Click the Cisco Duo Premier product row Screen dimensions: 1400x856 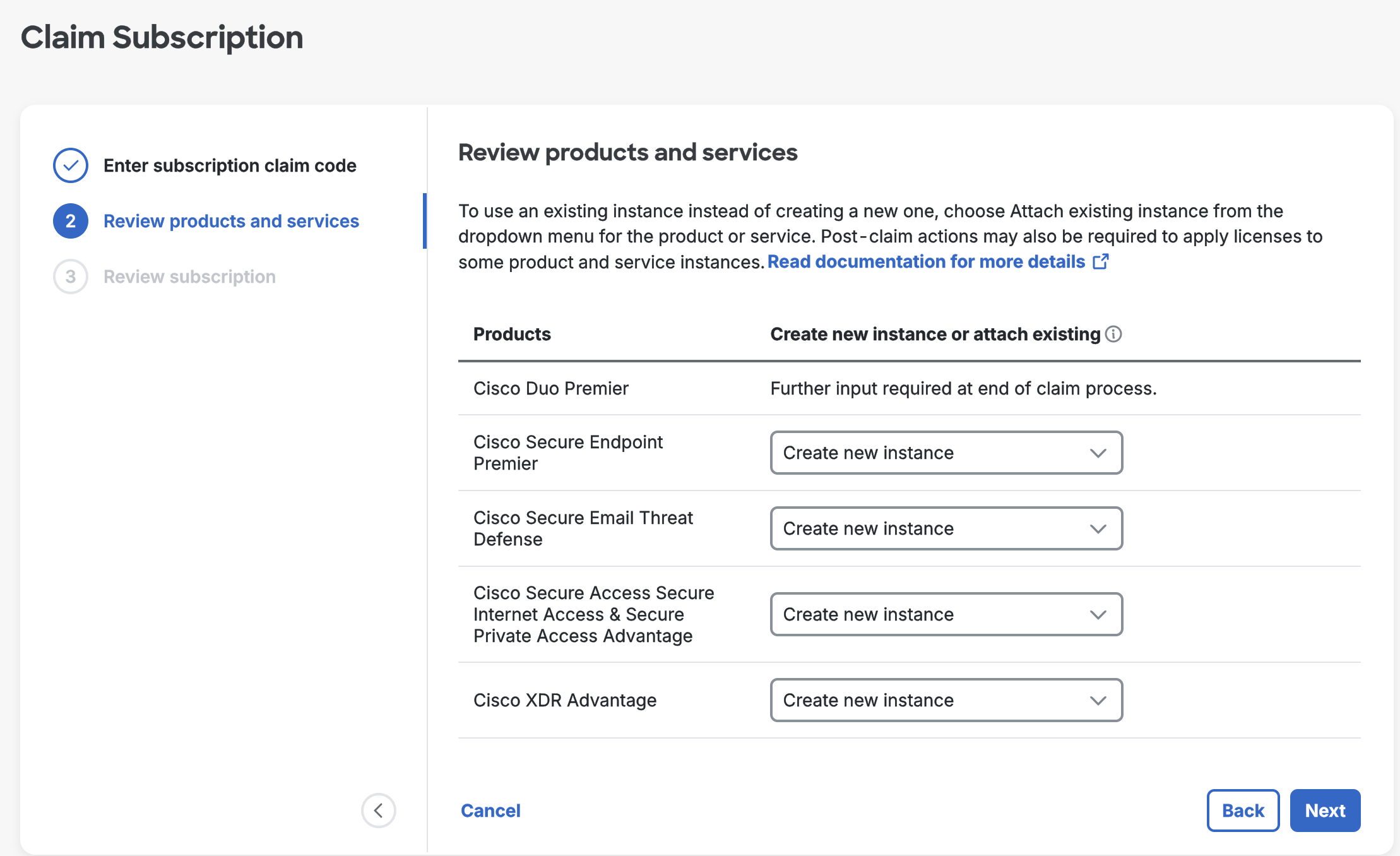coord(550,388)
